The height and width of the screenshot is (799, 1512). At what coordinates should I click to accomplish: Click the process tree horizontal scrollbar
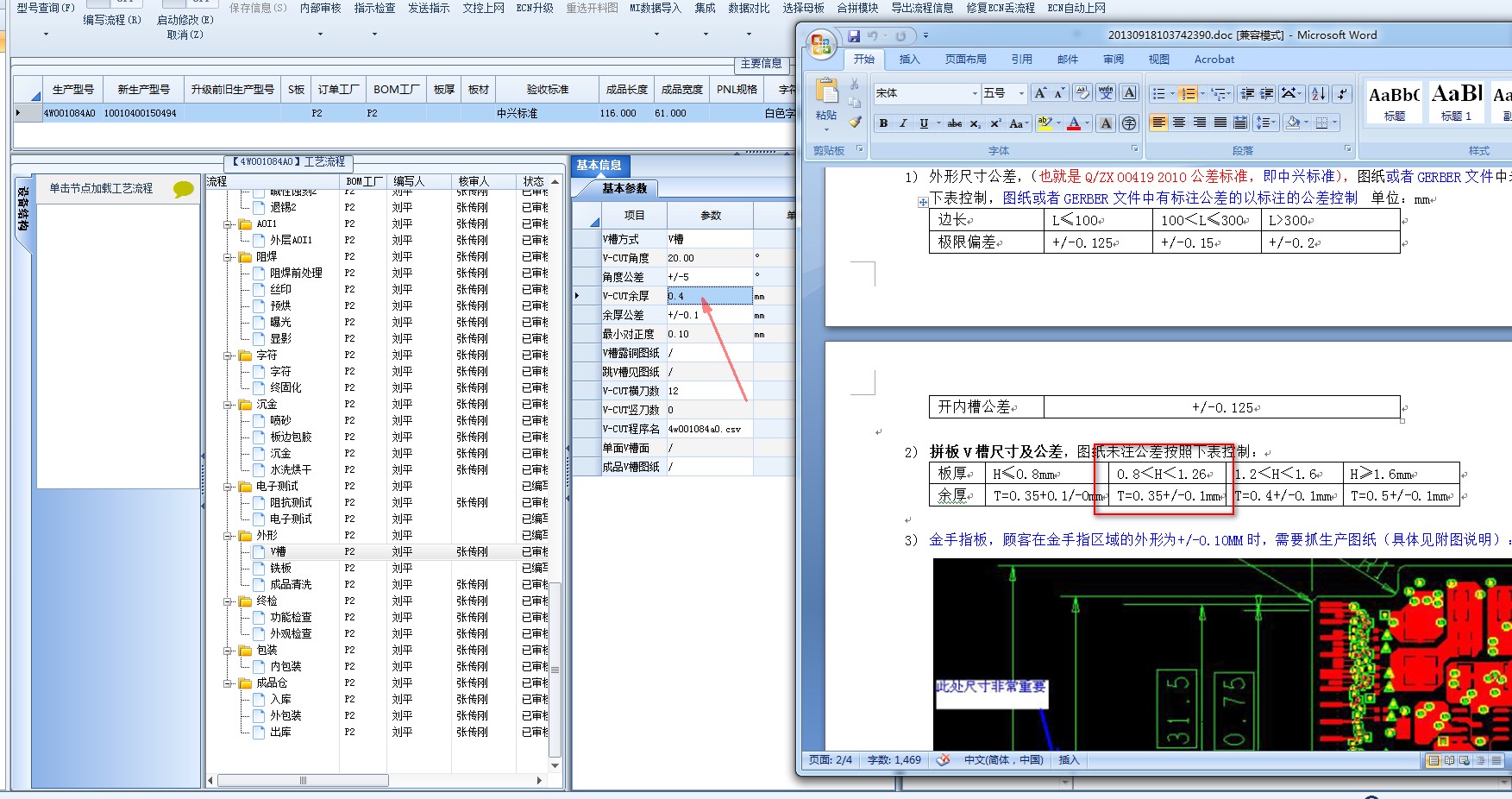point(302,780)
